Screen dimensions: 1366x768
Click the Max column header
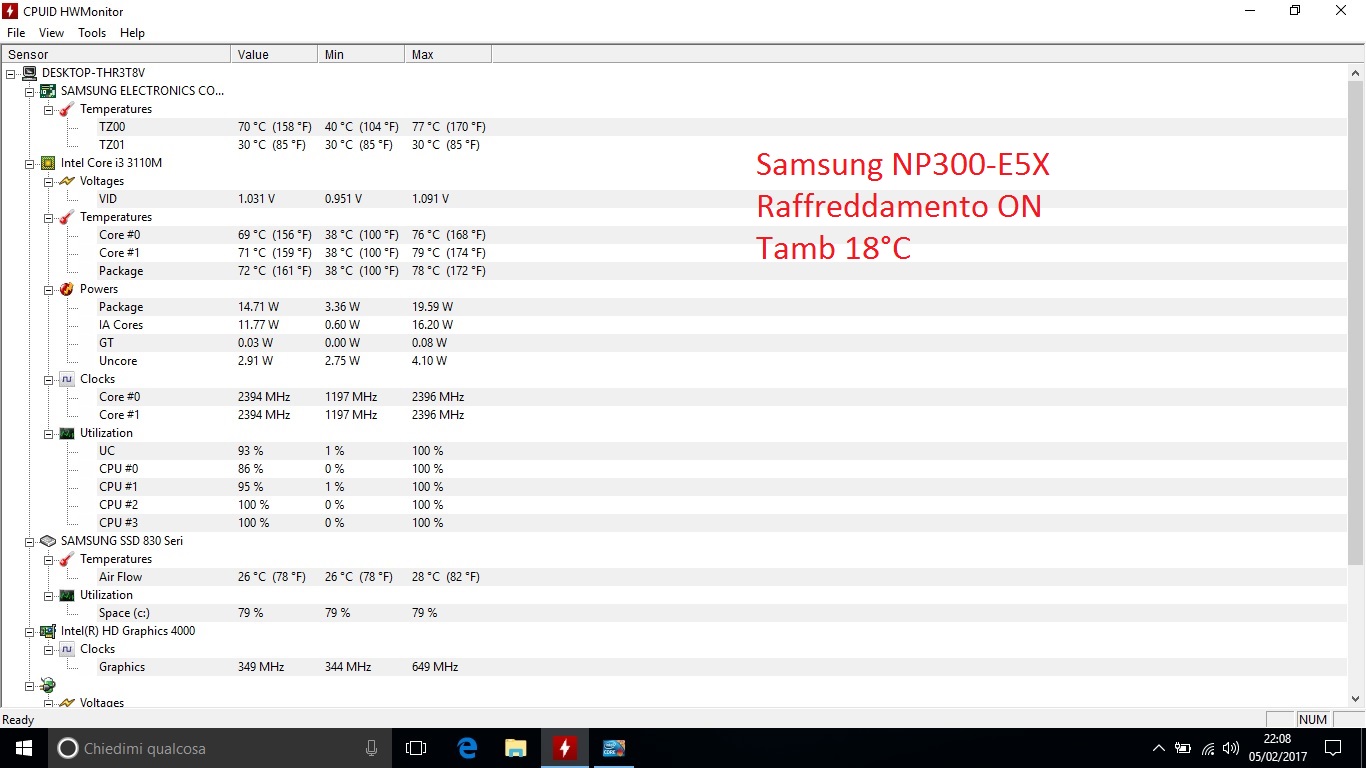(447, 54)
